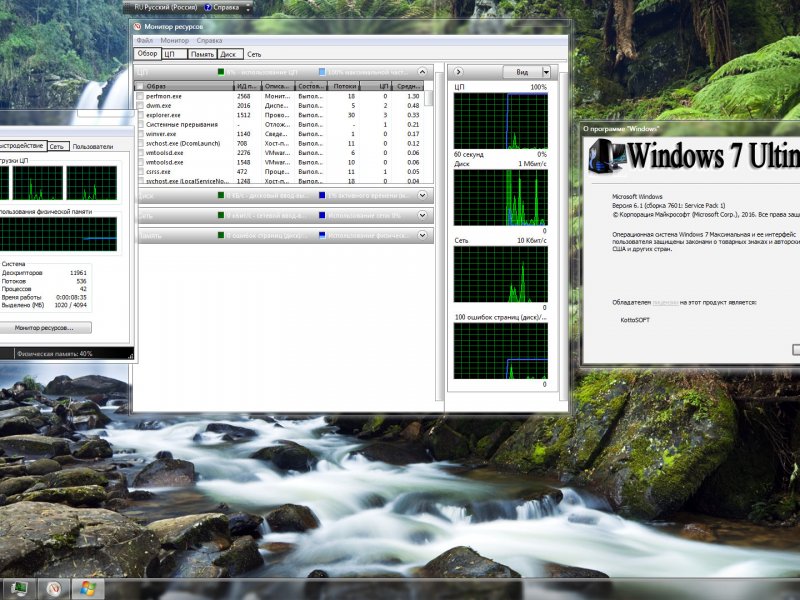This screenshot has width=800, height=600.
Task: Sort by the Потоки column header
Action: [344, 86]
